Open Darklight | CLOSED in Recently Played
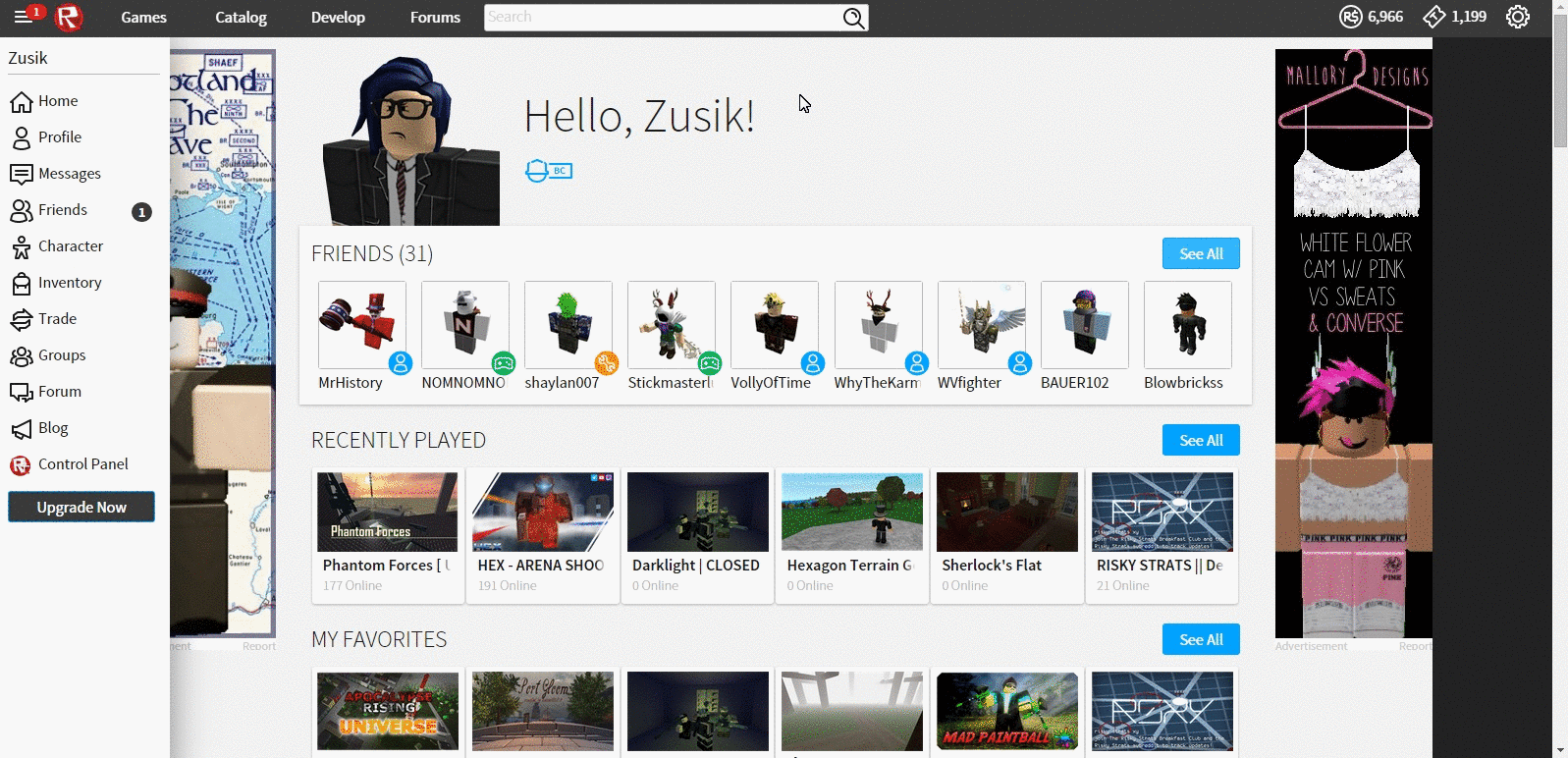The height and width of the screenshot is (758, 1568). click(x=698, y=535)
